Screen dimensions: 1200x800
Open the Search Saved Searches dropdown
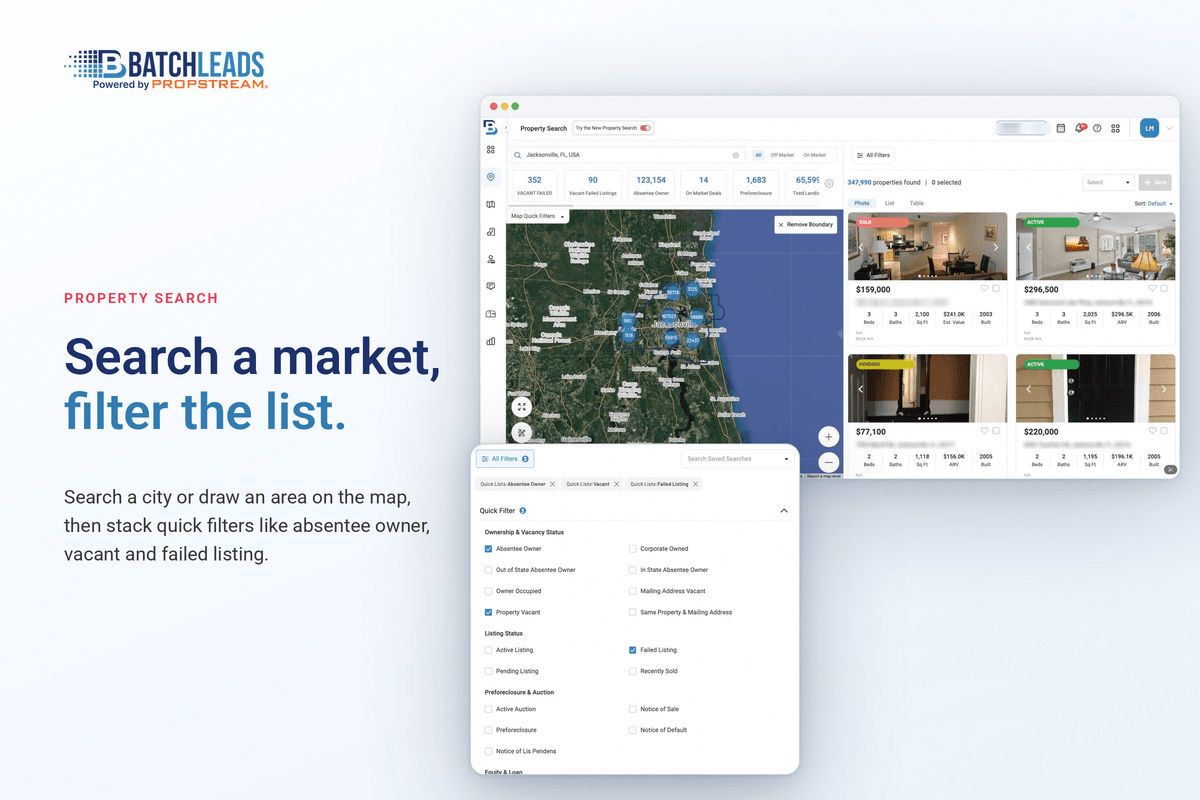(738, 459)
